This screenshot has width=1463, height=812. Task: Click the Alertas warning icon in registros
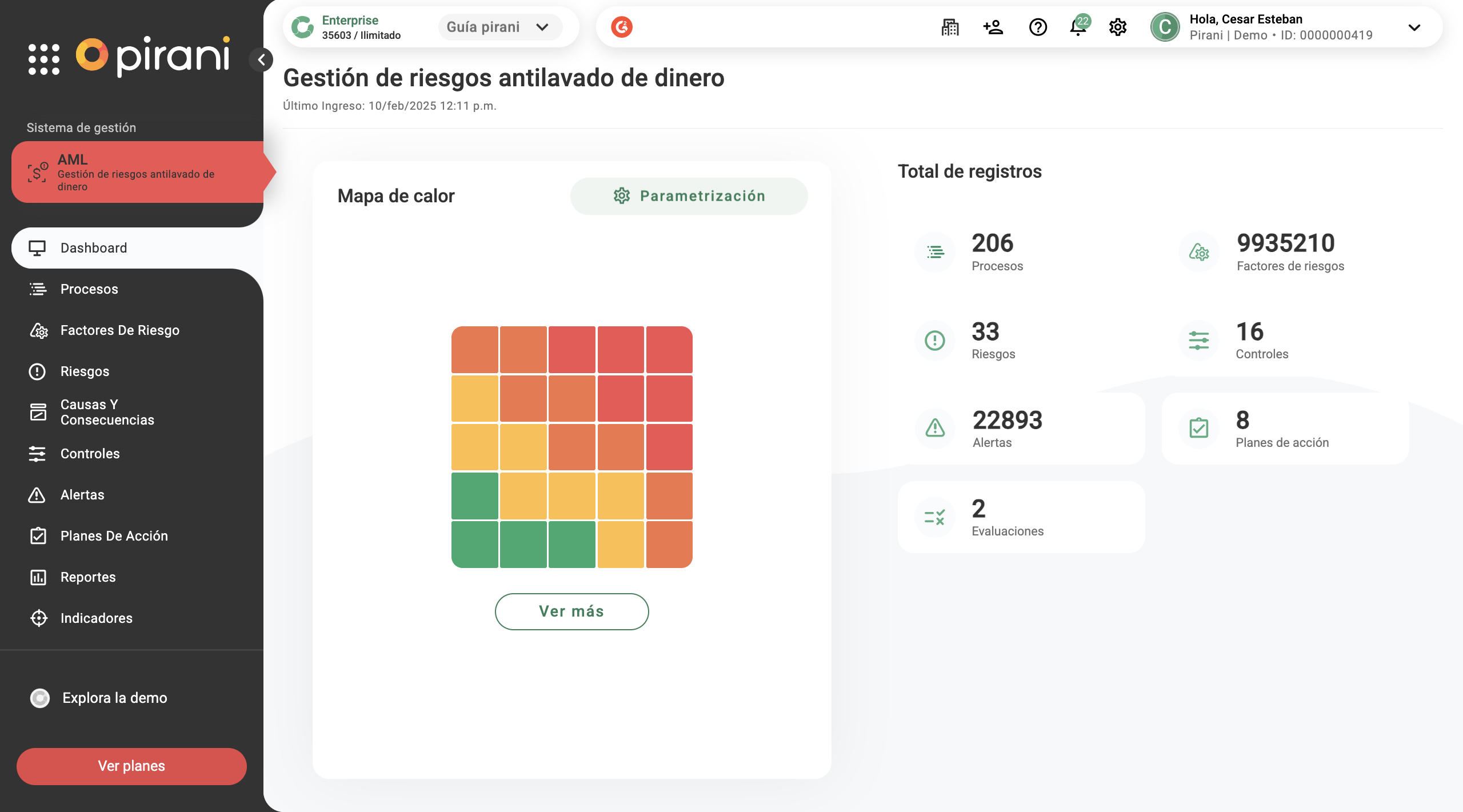click(x=935, y=428)
